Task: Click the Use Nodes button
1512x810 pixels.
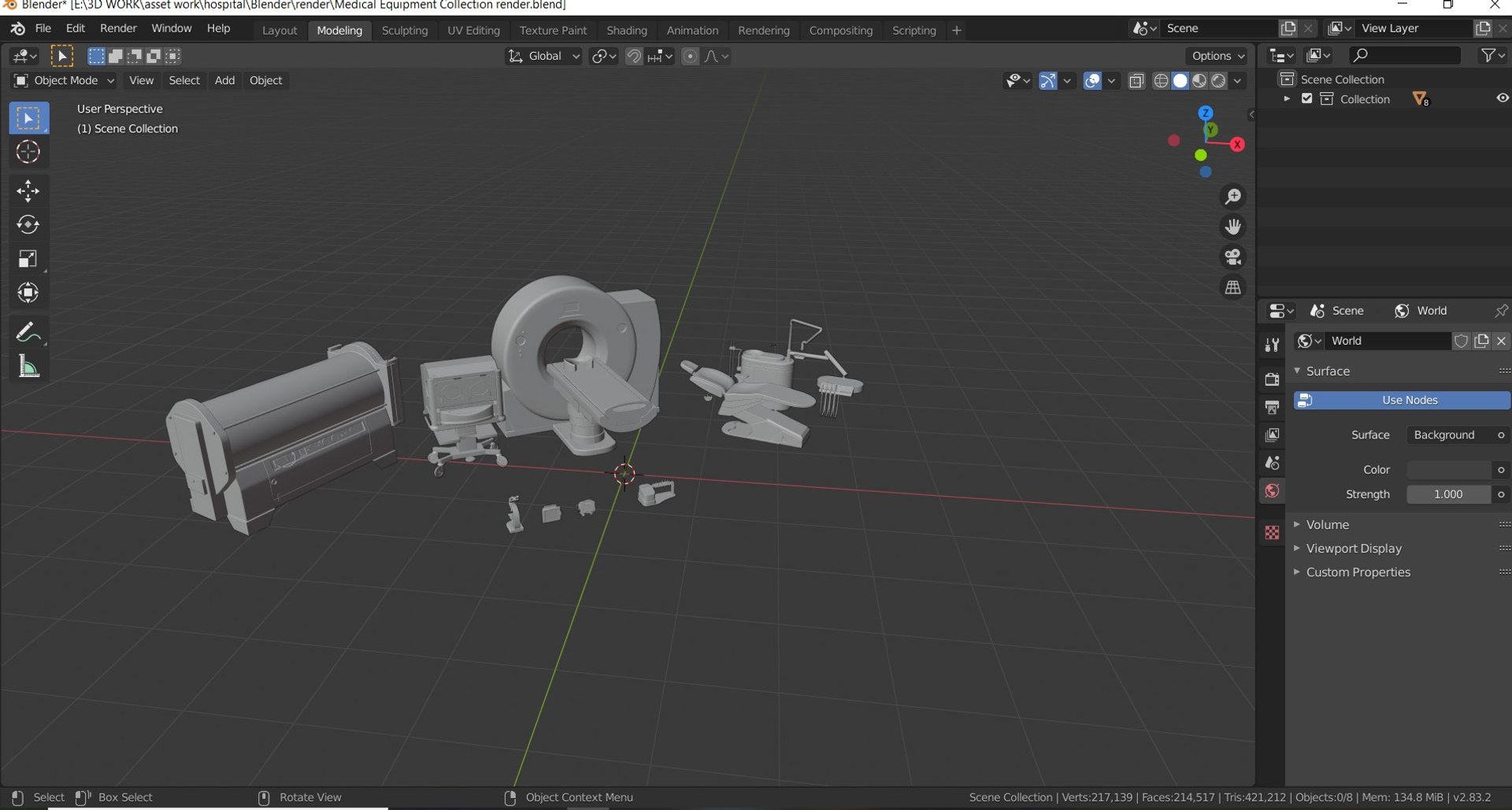Action: click(1402, 401)
